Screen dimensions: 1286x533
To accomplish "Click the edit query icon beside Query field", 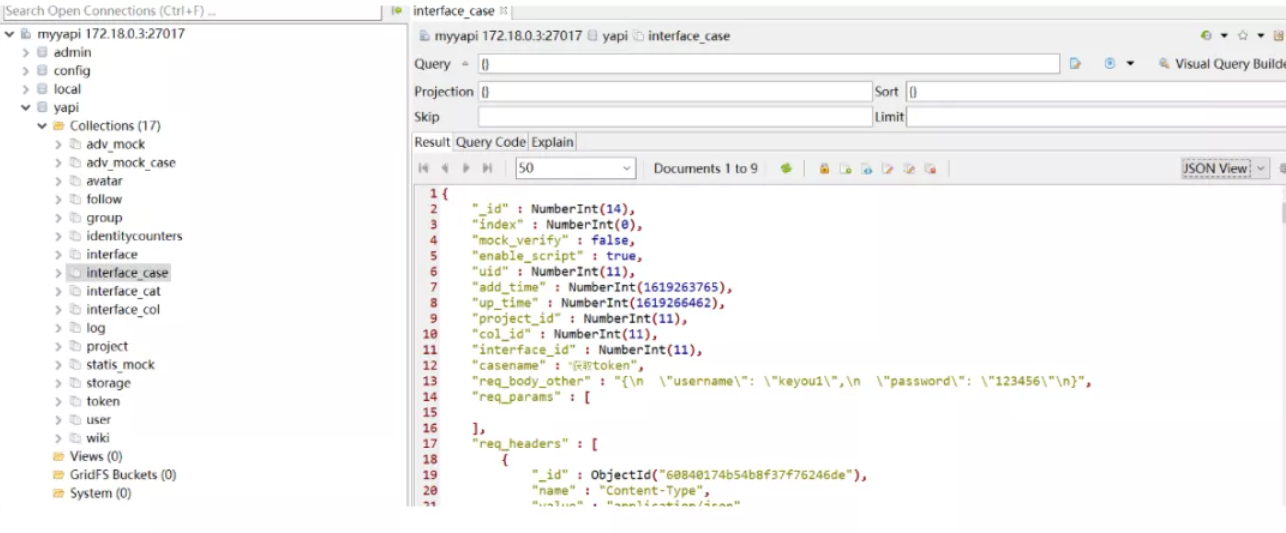I will pyautogui.click(x=1076, y=64).
